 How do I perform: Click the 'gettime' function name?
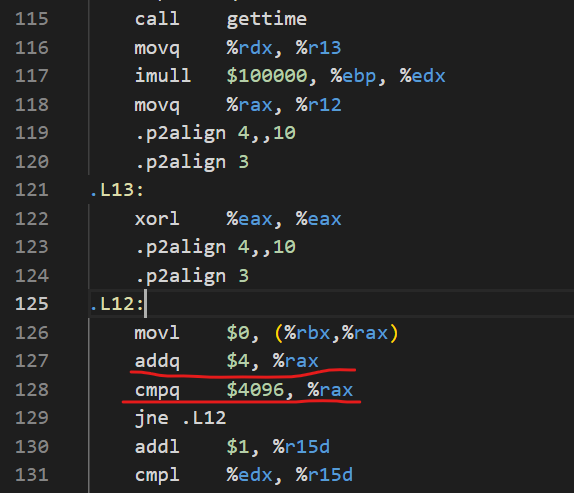266,20
